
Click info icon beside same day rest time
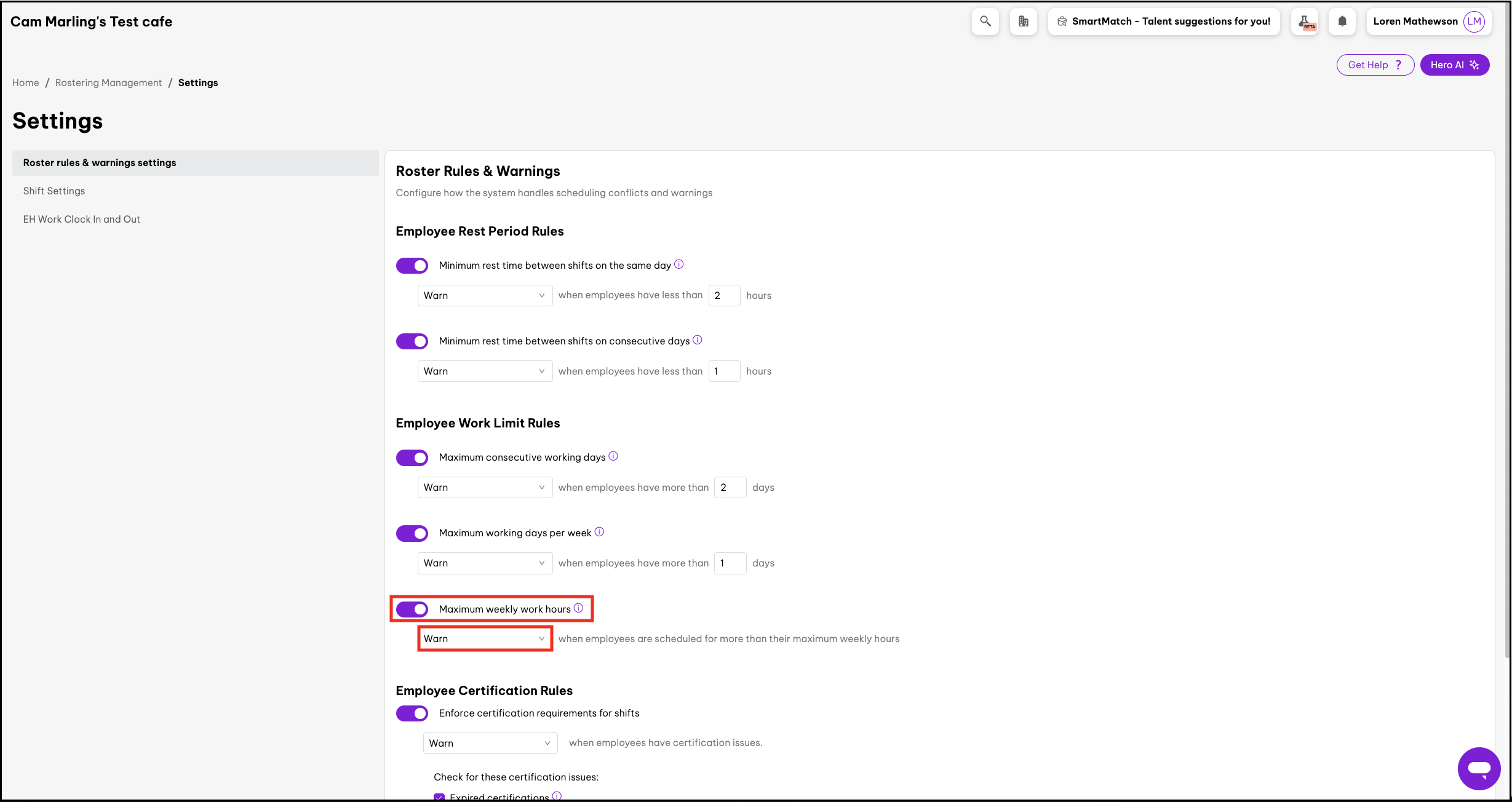(678, 264)
